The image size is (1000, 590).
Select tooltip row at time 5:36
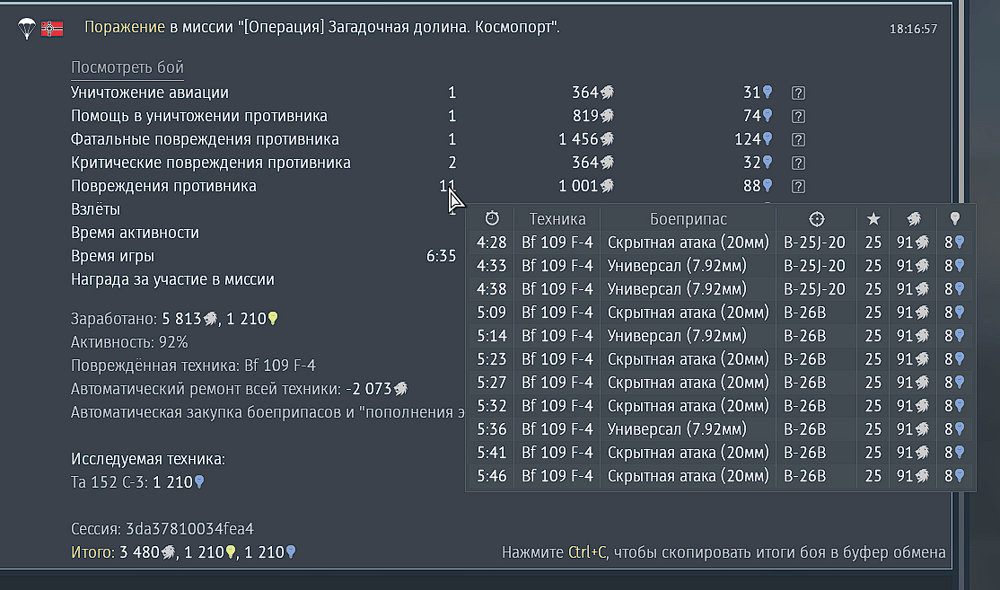point(720,429)
